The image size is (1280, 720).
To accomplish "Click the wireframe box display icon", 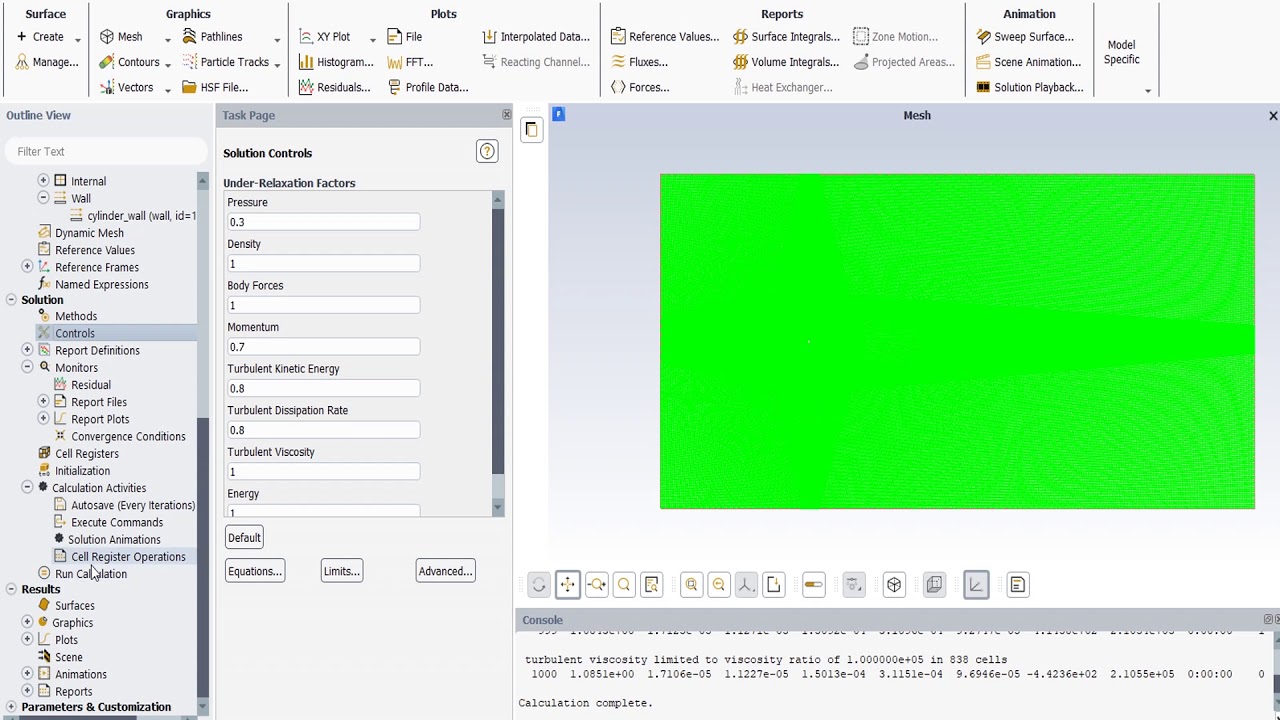I will pyautogui.click(x=894, y=585).
